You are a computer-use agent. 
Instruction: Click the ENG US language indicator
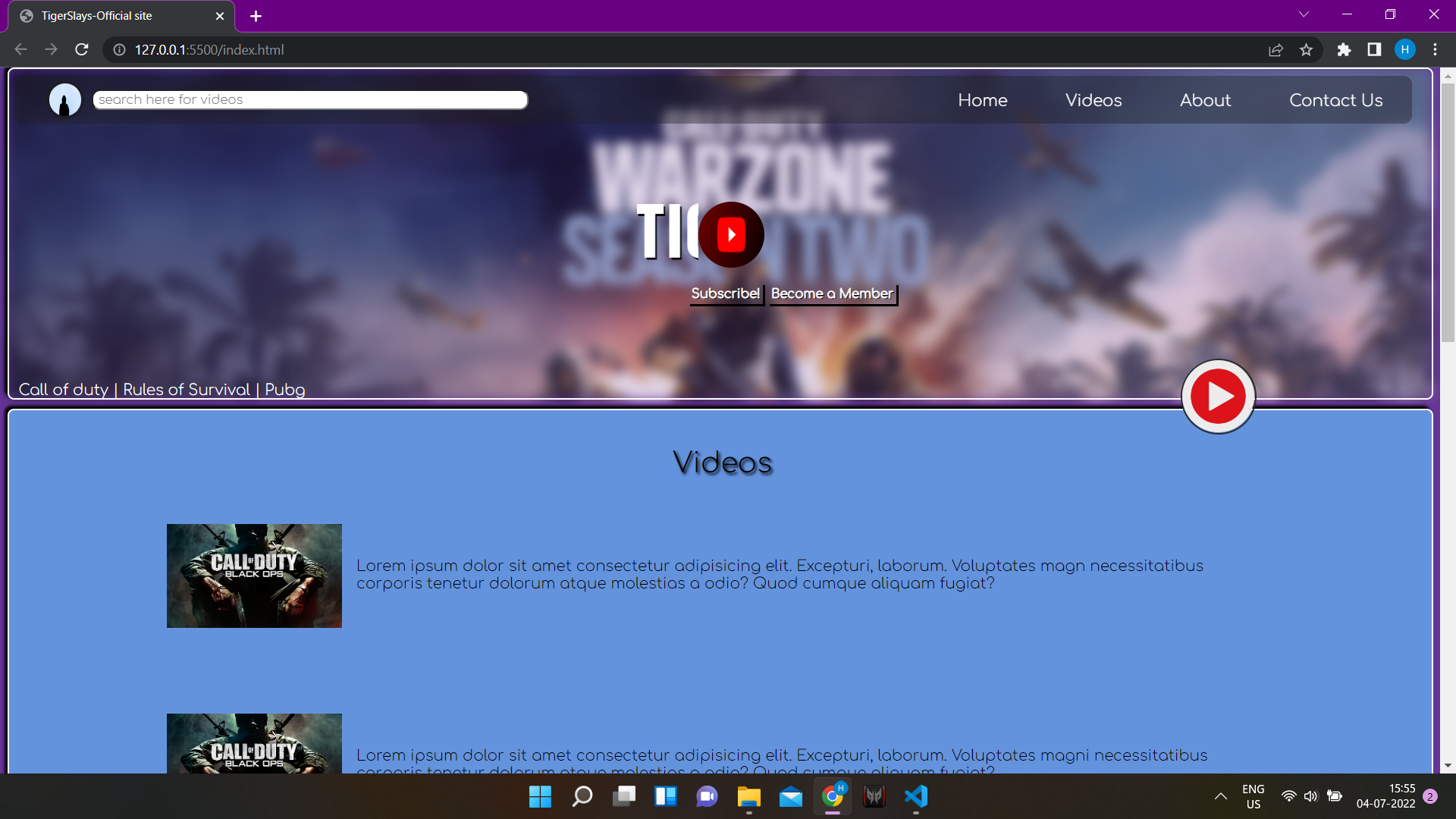pyautogui.click(x=1254, y=796)
